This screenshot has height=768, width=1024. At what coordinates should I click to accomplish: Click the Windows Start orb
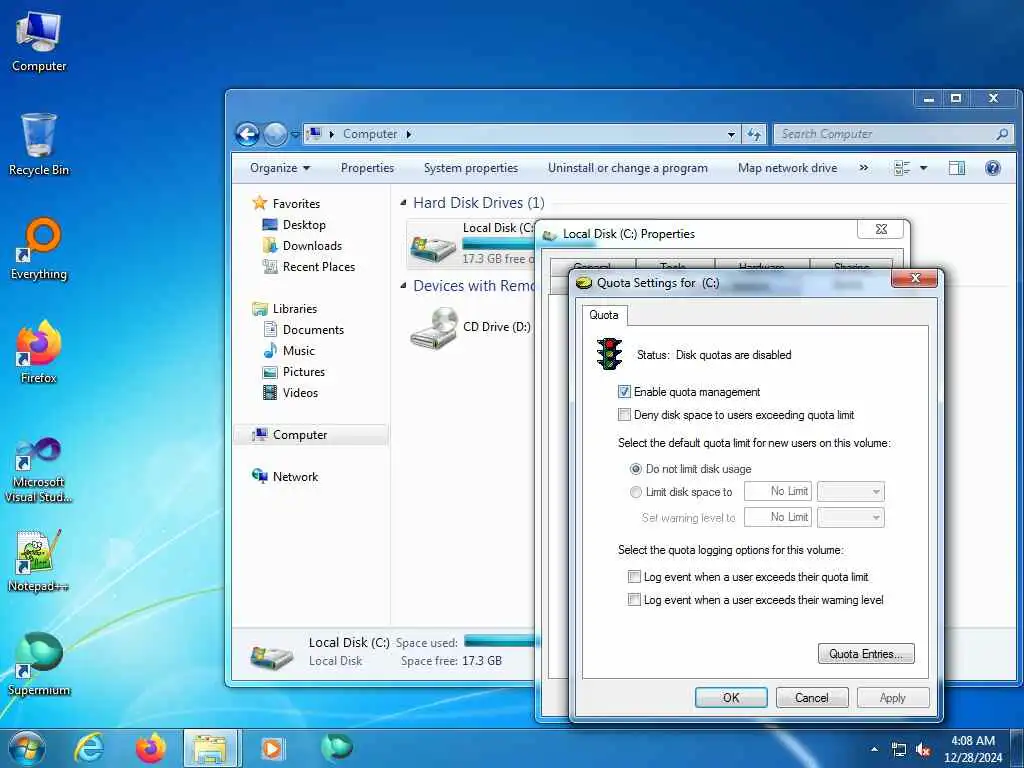coord(27,748)
